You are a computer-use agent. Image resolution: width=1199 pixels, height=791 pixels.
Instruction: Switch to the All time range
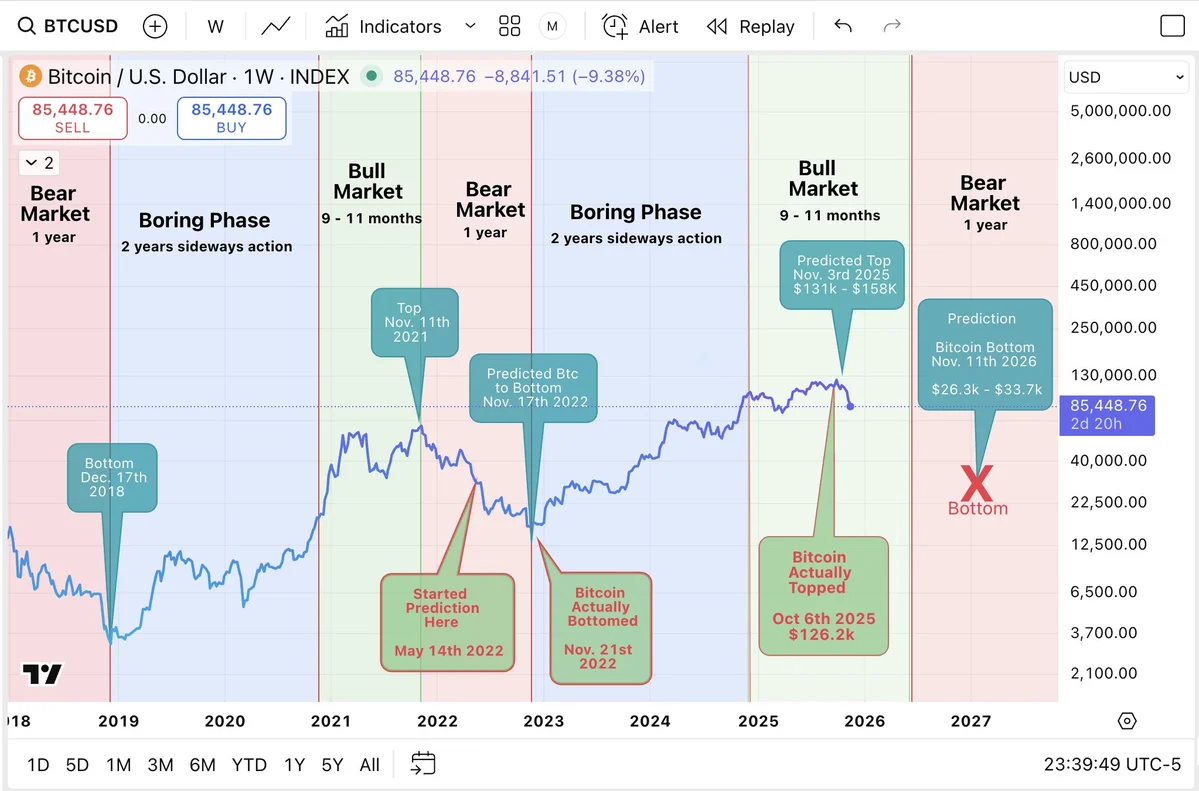click(x=370, y=765)
